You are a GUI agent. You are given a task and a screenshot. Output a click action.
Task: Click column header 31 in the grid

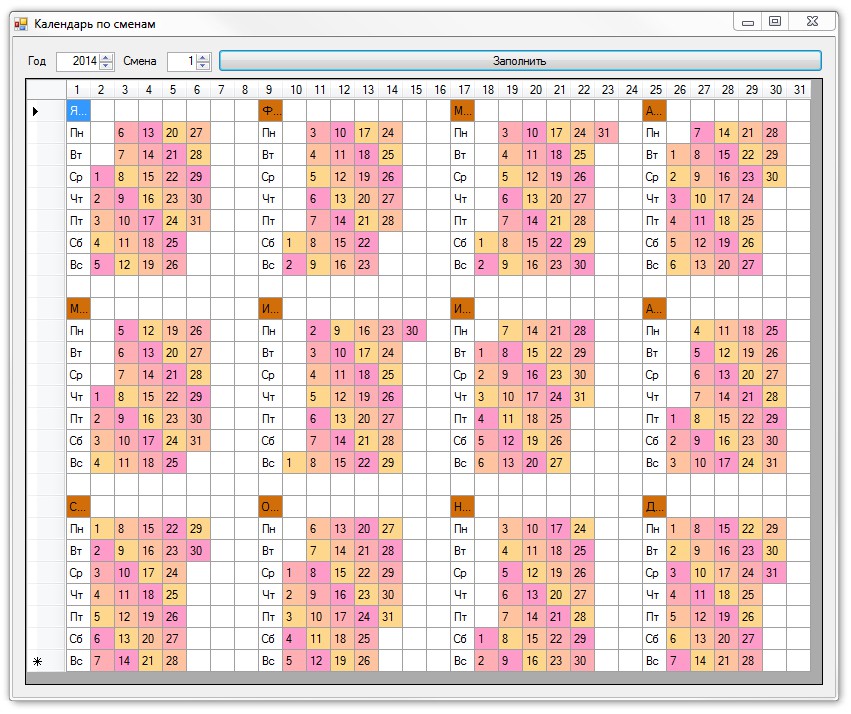[x=798, y=90]
